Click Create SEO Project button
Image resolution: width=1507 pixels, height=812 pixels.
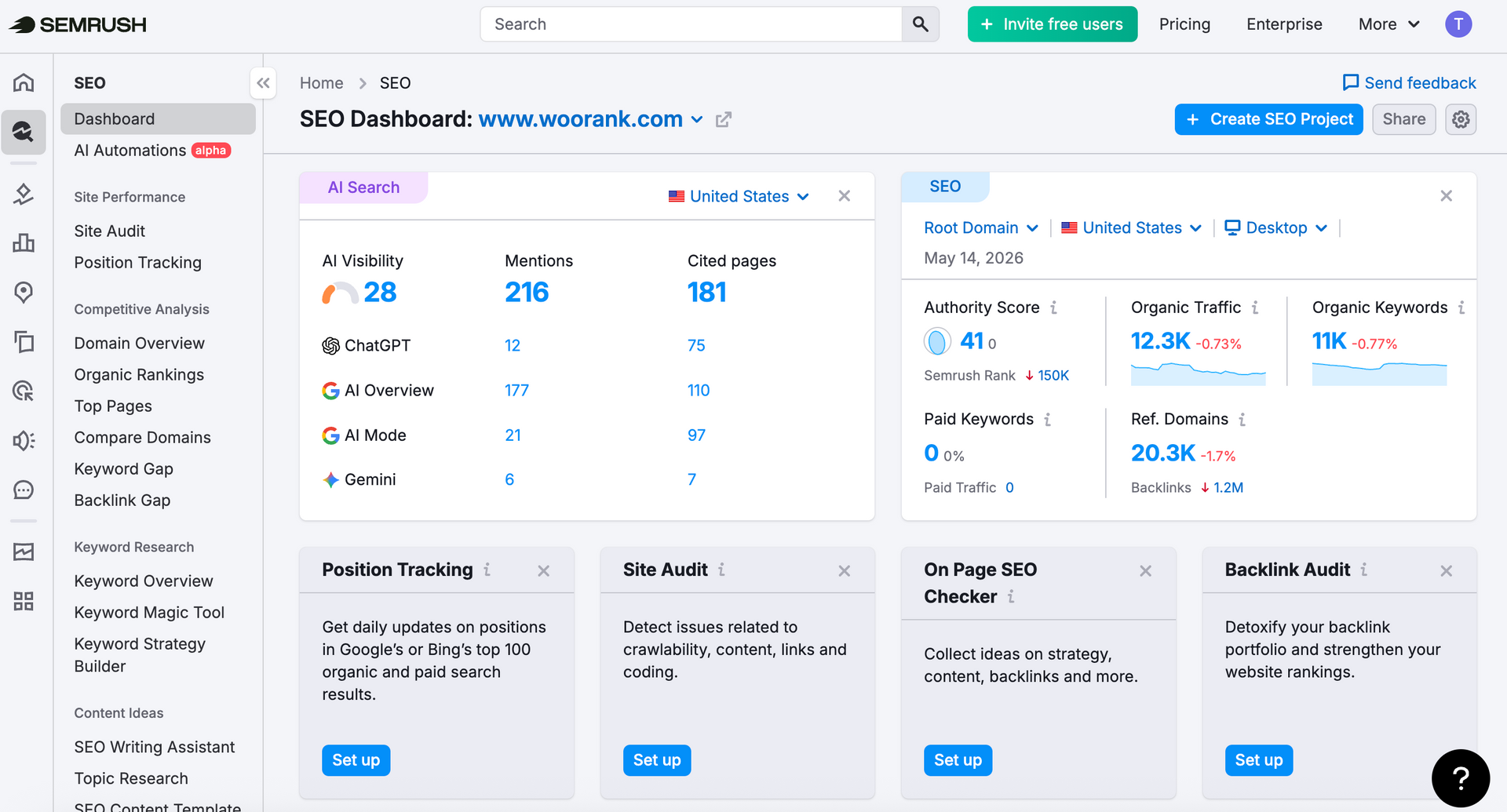pos(1268,119)
